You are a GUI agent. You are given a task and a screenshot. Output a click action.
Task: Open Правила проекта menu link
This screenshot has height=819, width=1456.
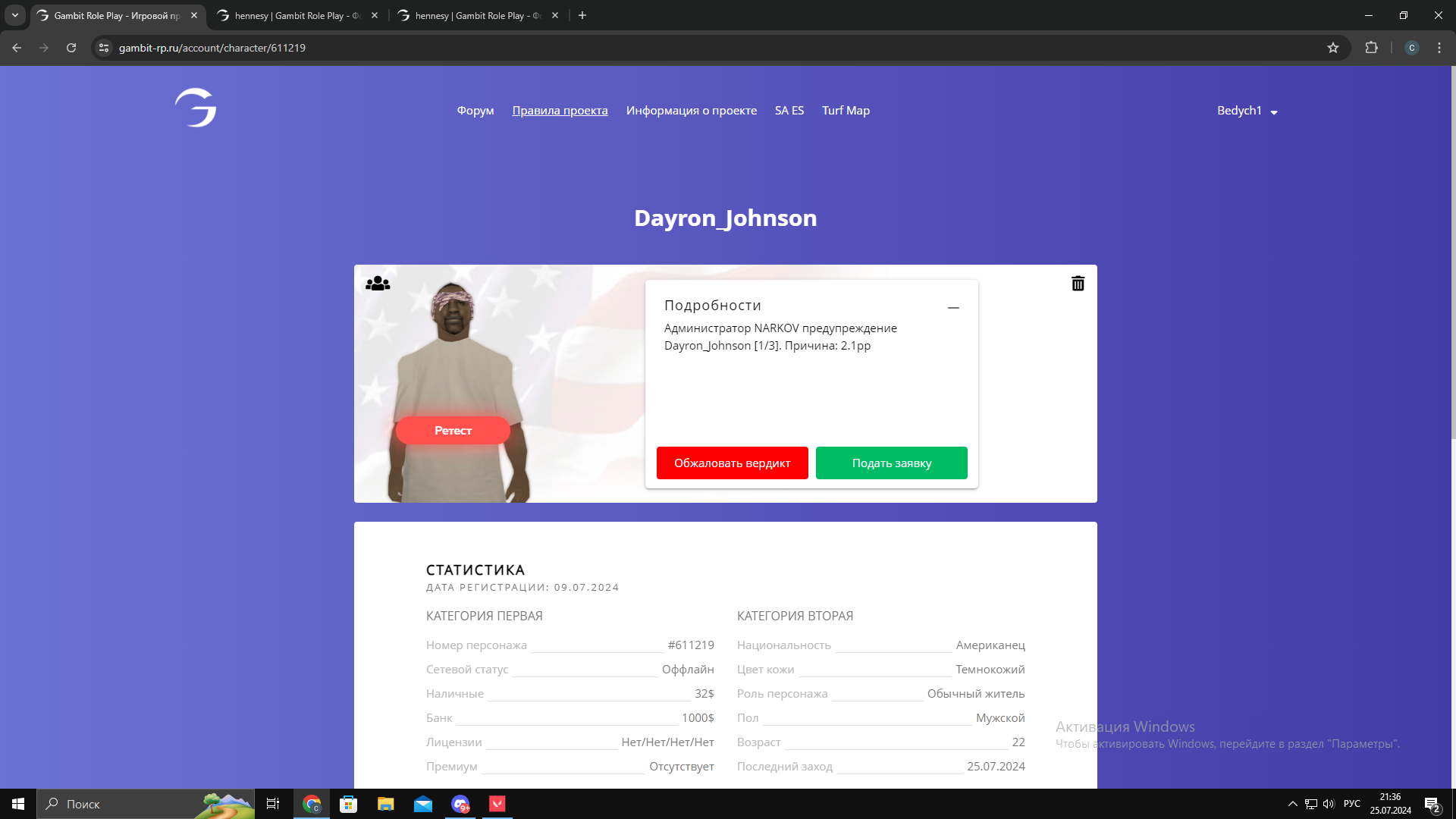(x=560, y=111)
